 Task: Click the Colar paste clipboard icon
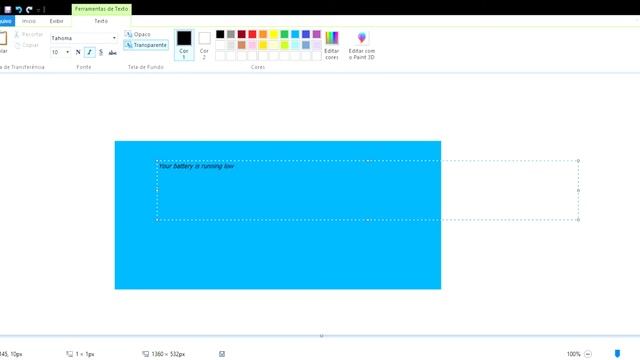pyautogui.click(x=3, y=39)
